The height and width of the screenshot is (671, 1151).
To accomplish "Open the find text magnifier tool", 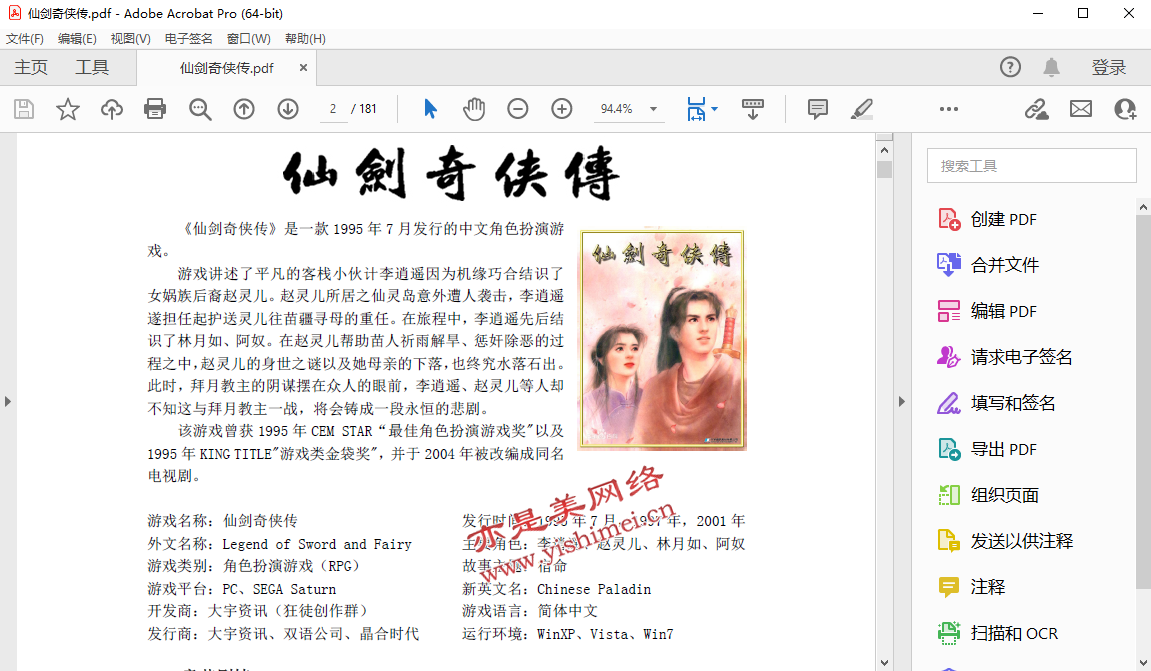I will [x=200, y=109].
